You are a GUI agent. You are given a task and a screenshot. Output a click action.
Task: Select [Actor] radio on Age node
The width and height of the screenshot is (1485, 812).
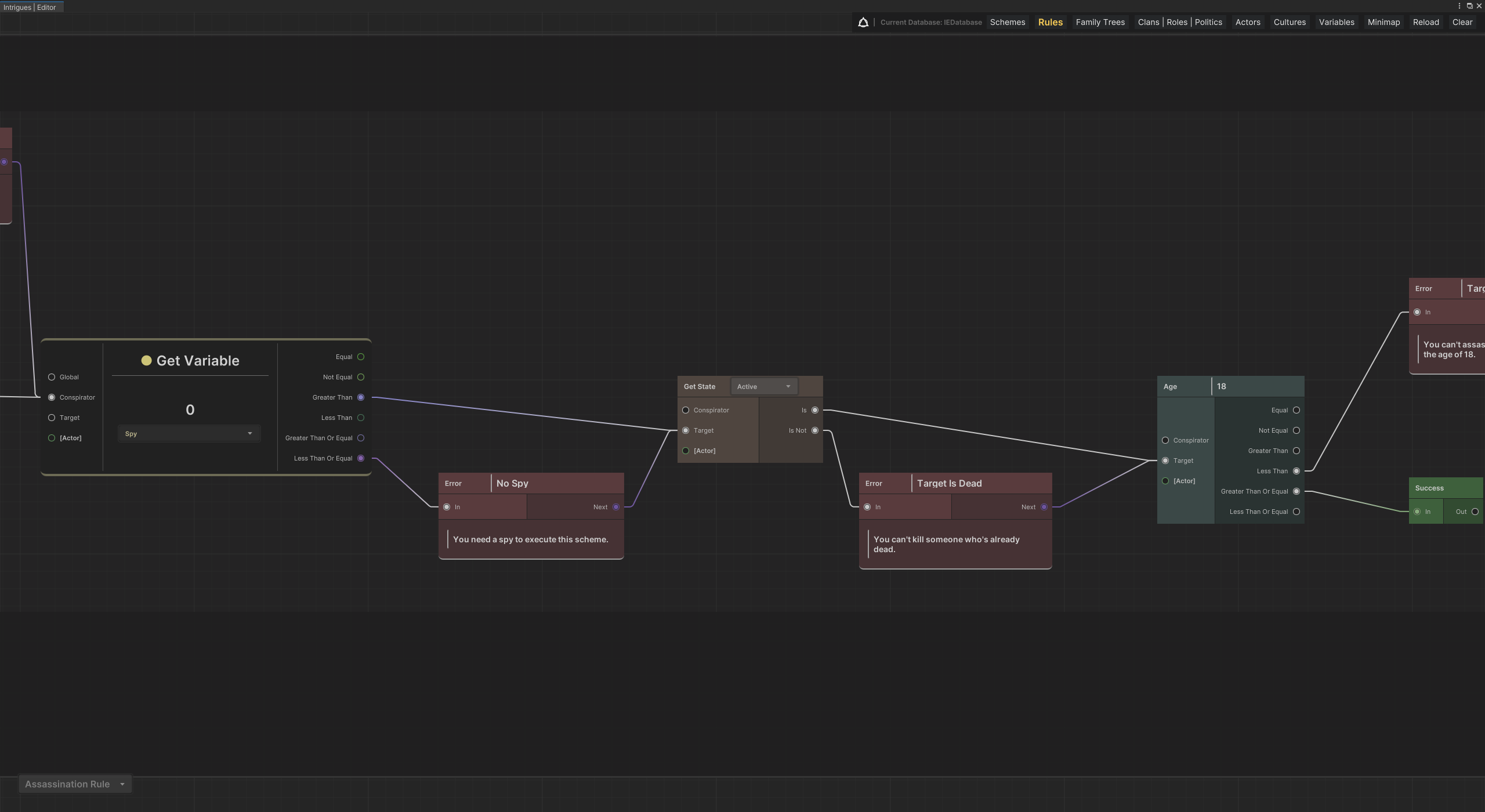pos(1165,481)
